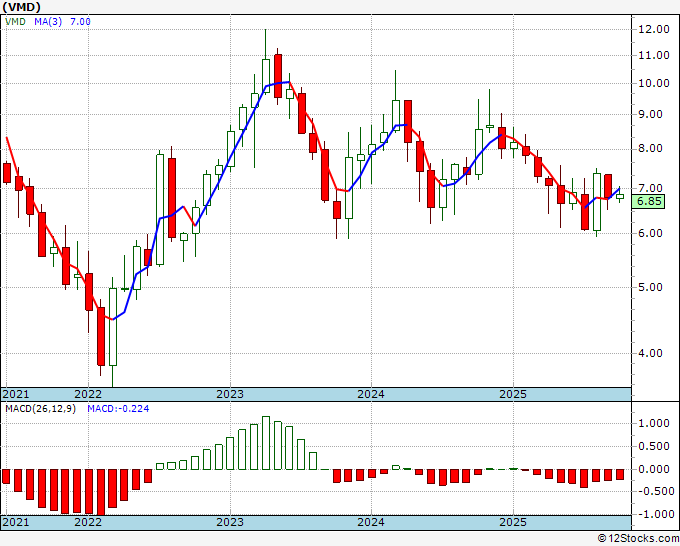Screen dimensions: 680x546
Task: Click the 7.00 price axis label
Action: 650,188
